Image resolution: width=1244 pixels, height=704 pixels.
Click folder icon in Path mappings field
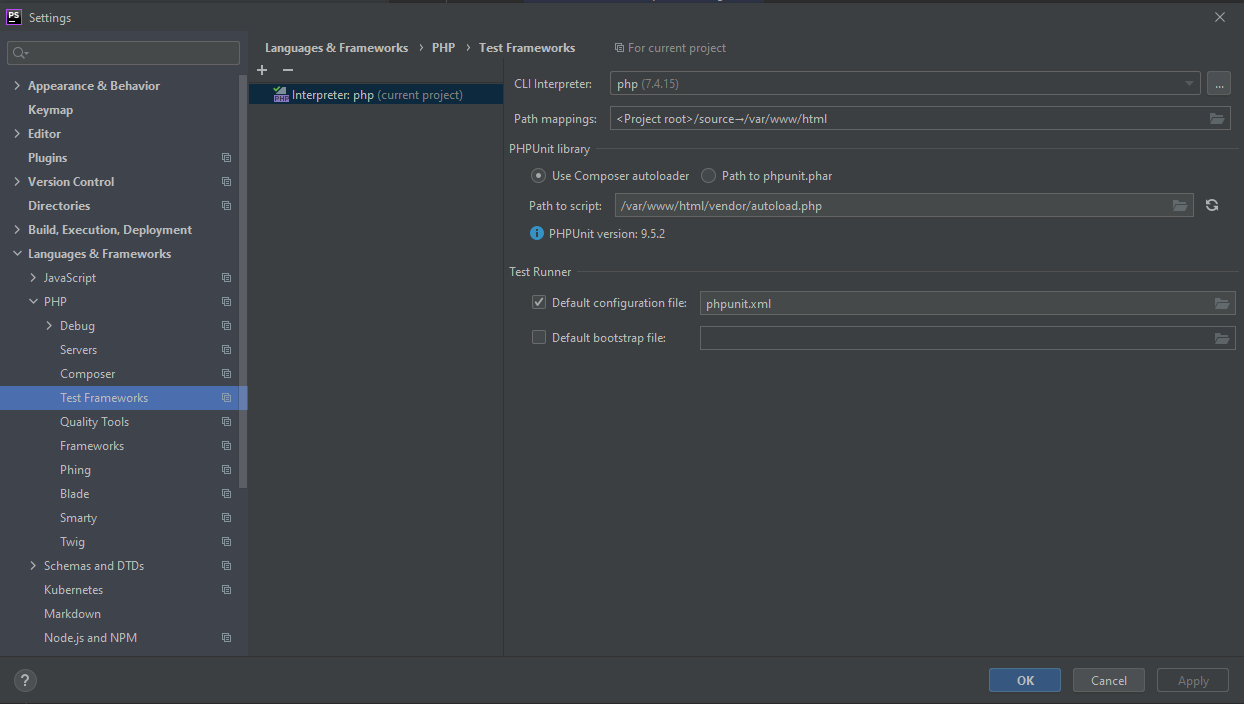coord(1217,118)
